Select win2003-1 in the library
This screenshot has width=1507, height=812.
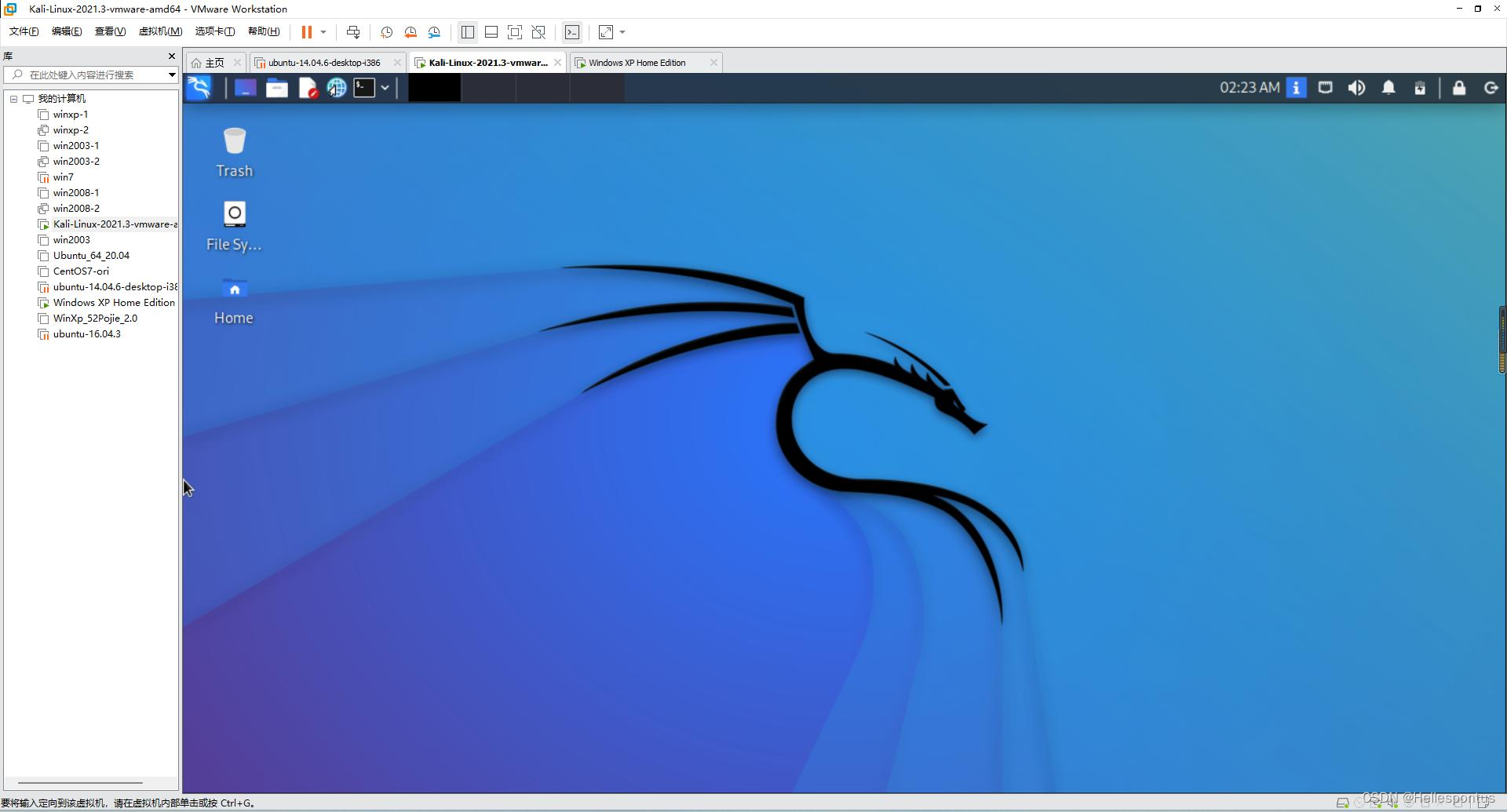pos(76,146)
